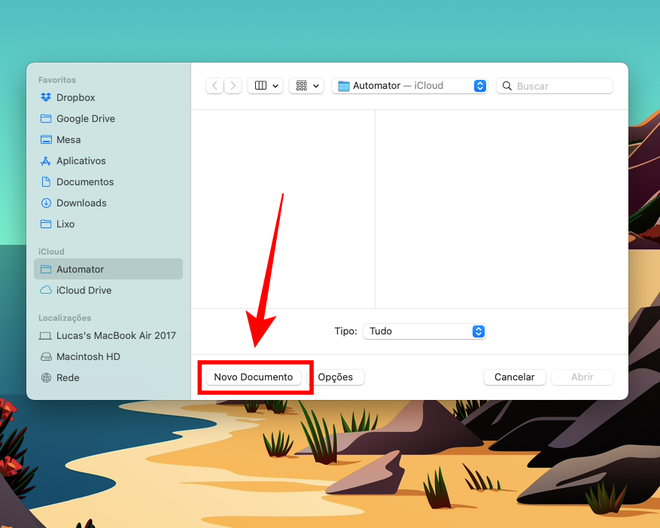Click the Cancelar button

pos(514,377)
